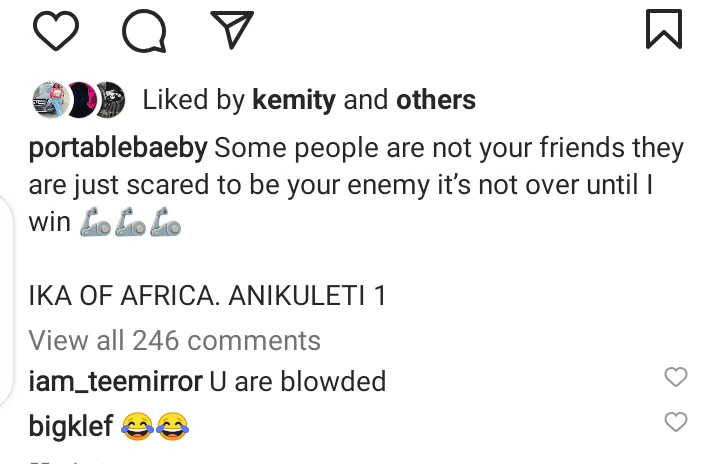
Task: Open the portablebaeby profile from the caption
Action: coord(118,149)
